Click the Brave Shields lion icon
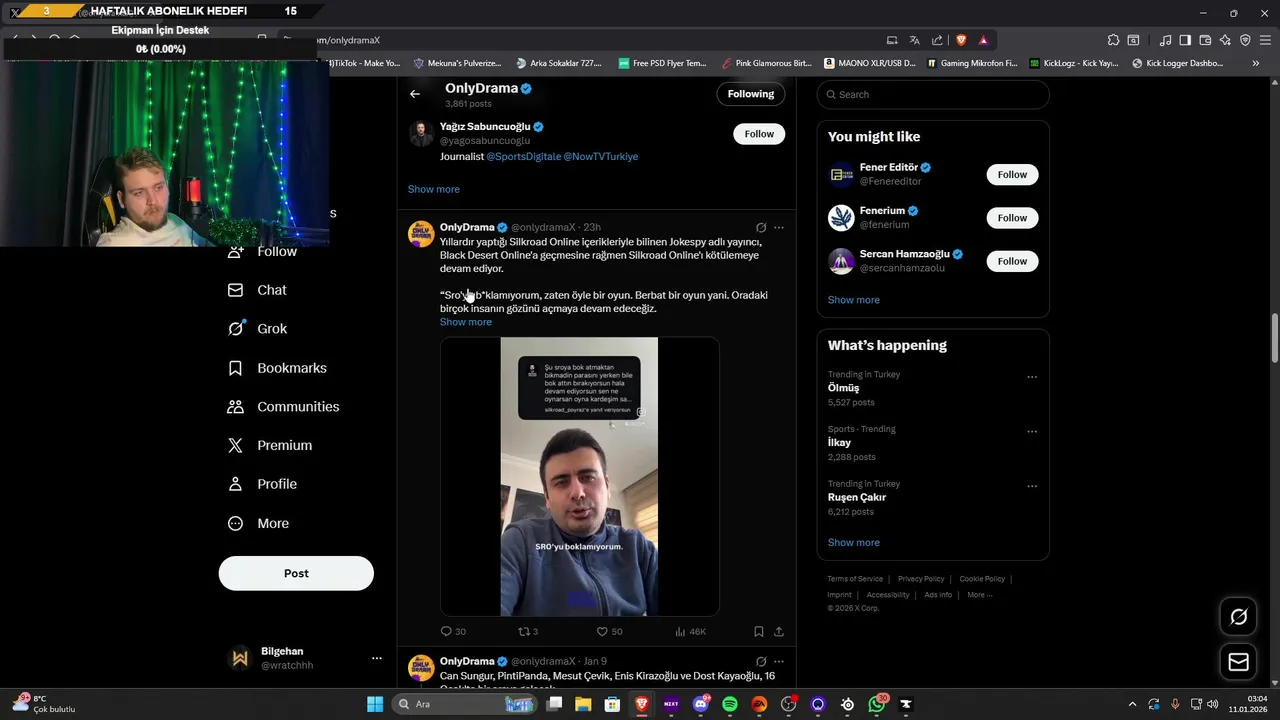The width and height of the screenshot is (1280, 720). click(961, 40)
